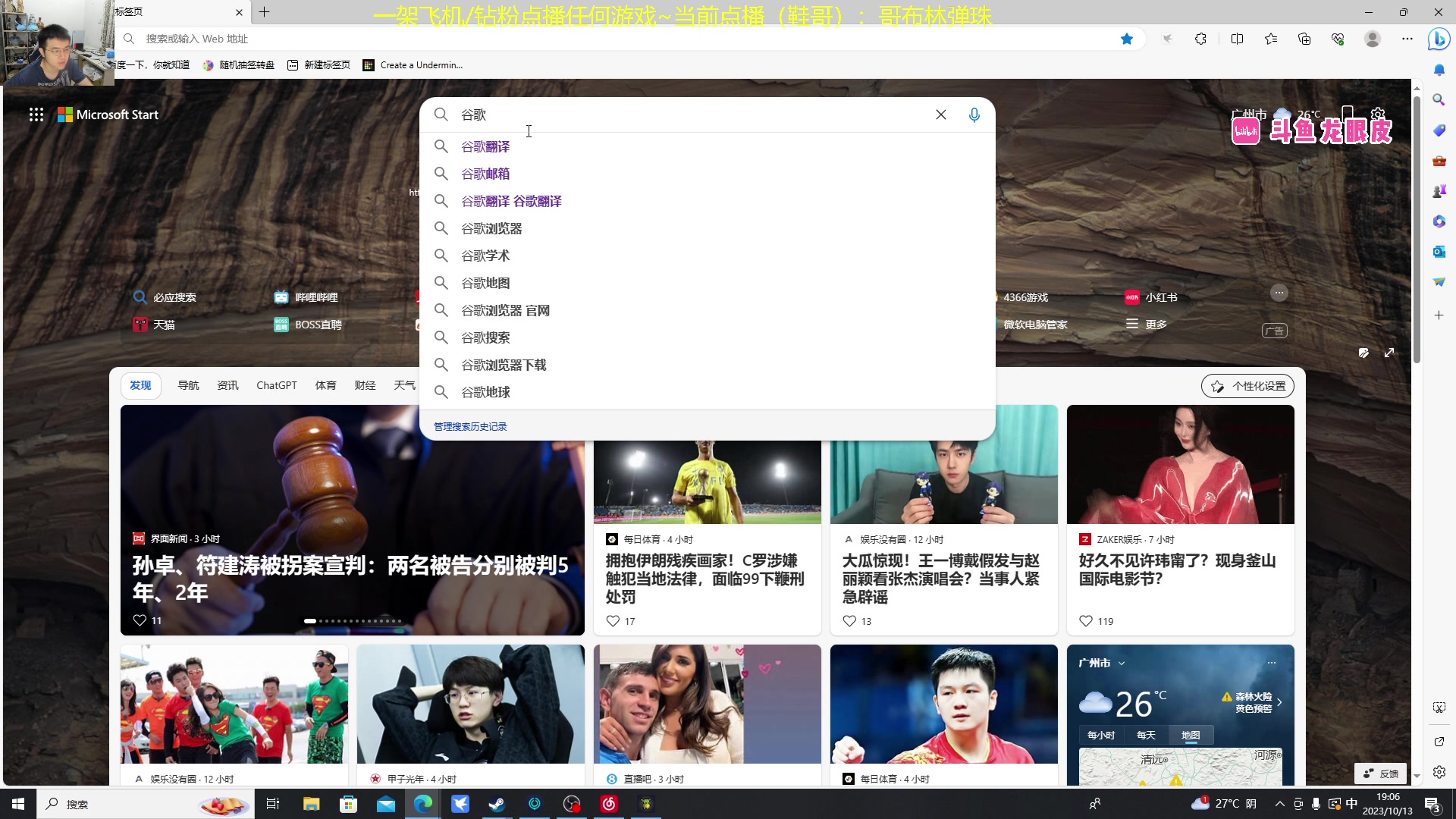Clear the search box with the X icon
The width and height of the screenshot is (1456, 819).
(x=941, y=115)
